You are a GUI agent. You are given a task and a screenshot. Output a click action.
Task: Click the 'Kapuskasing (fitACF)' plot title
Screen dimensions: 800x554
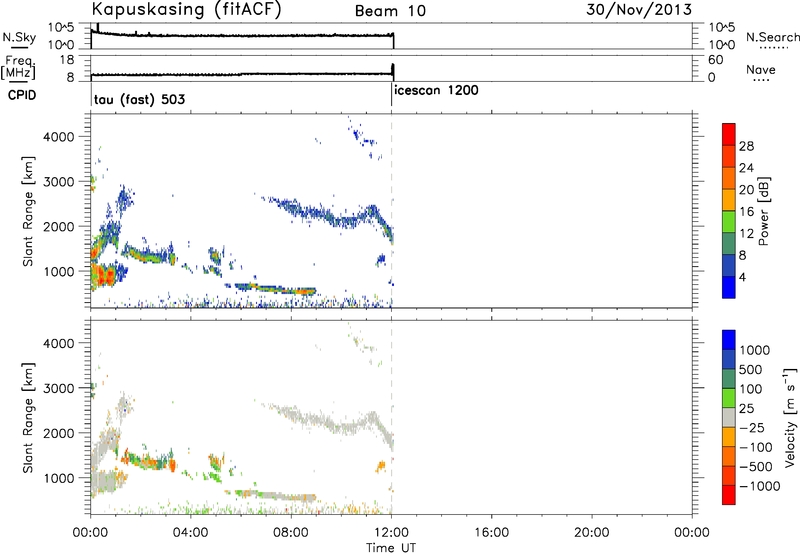pyautogui.click(x=186, y=10)
